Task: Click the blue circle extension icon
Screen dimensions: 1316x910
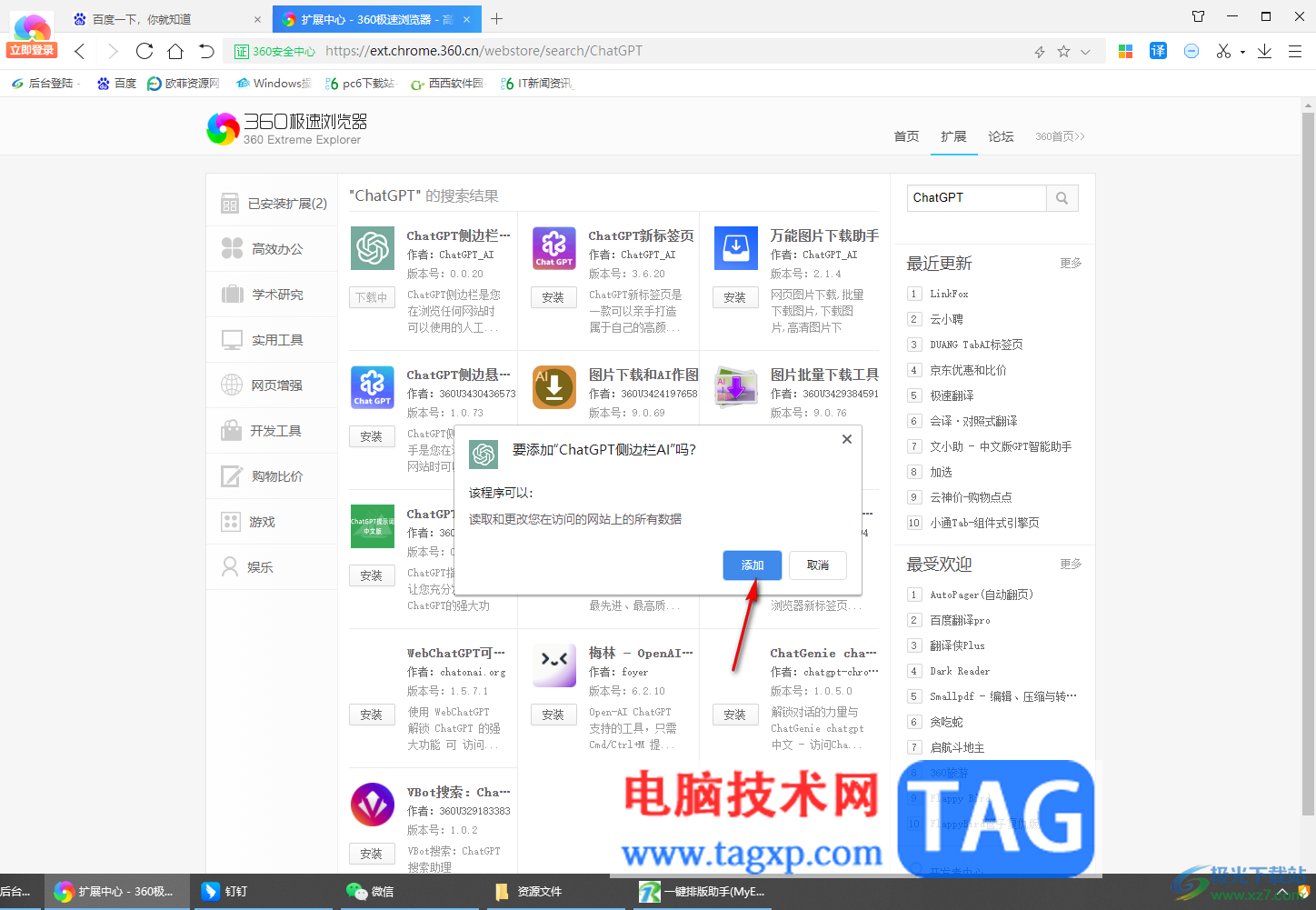Action: [1191, 51]
